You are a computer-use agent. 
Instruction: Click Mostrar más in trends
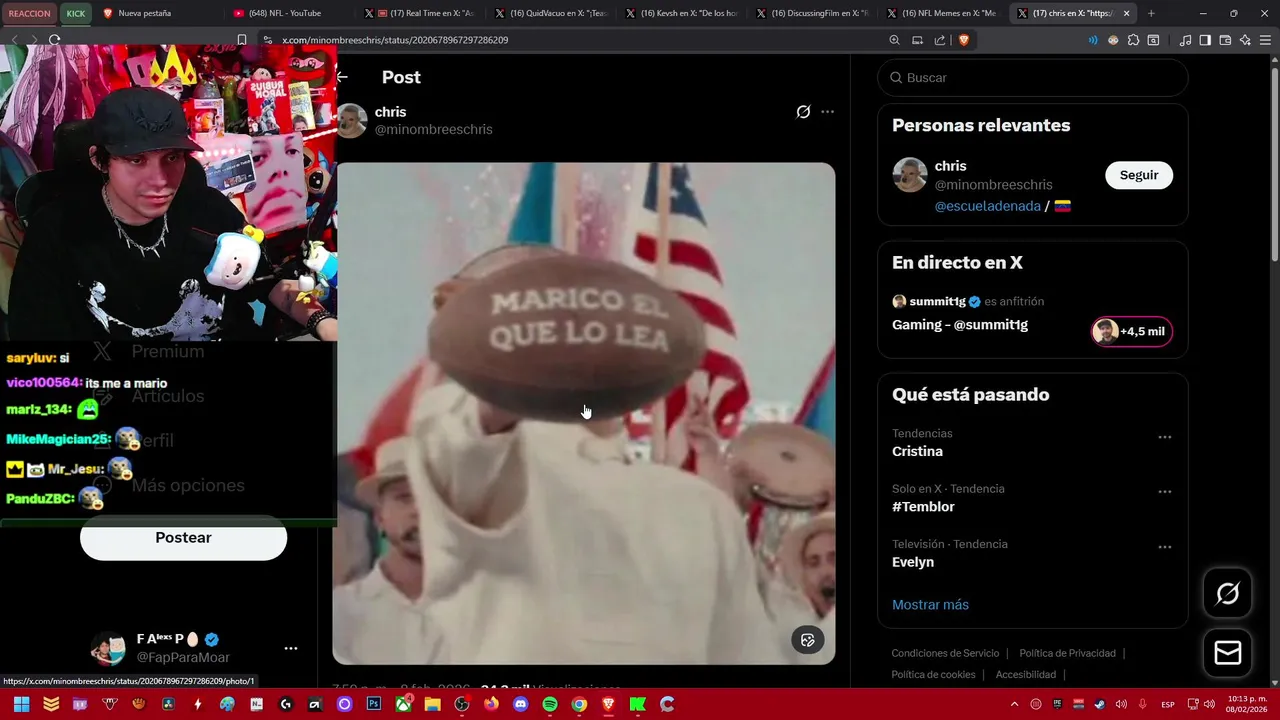click(930, 604)
